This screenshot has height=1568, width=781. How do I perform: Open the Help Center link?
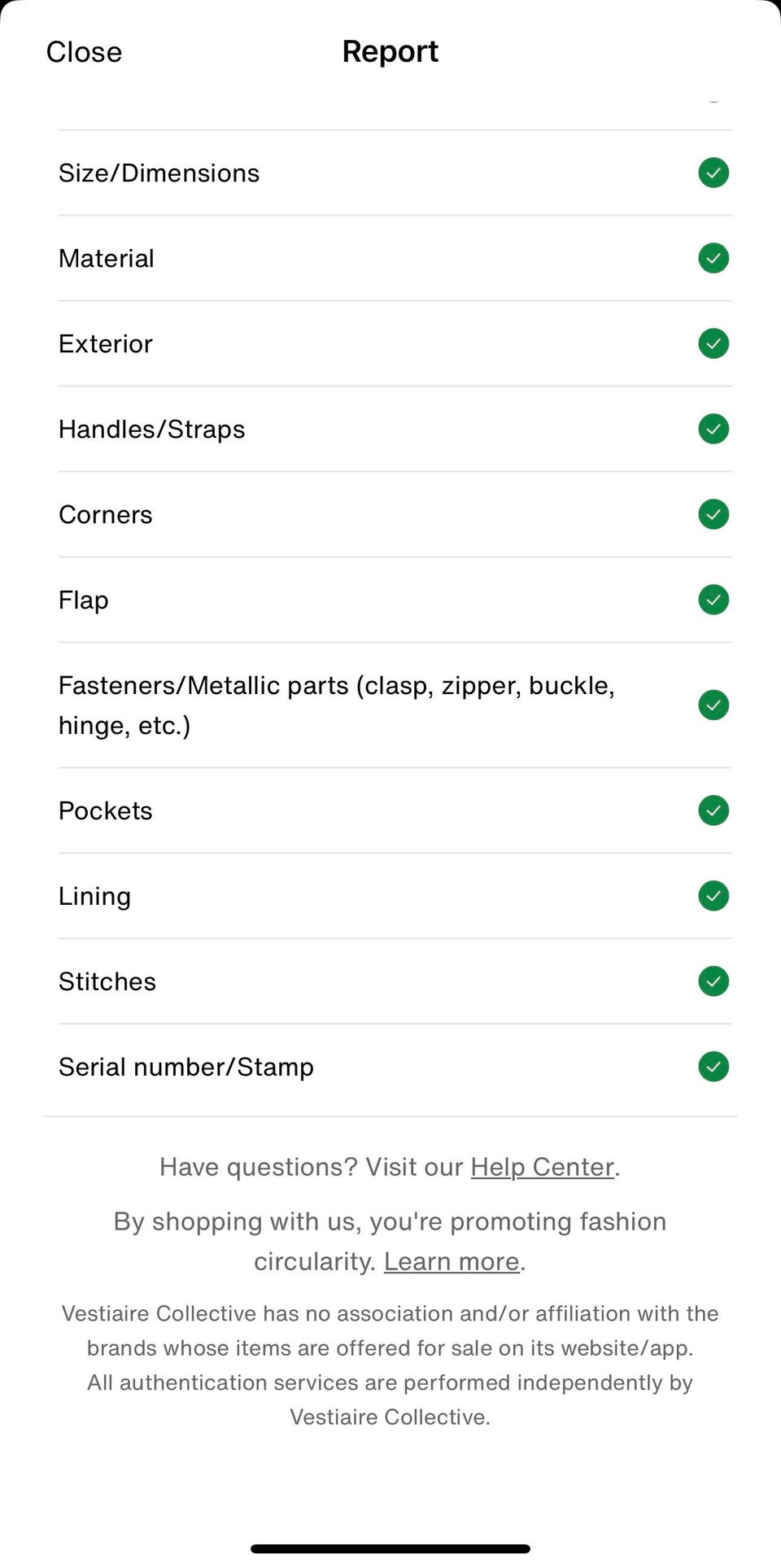[x=542, y=1167]
